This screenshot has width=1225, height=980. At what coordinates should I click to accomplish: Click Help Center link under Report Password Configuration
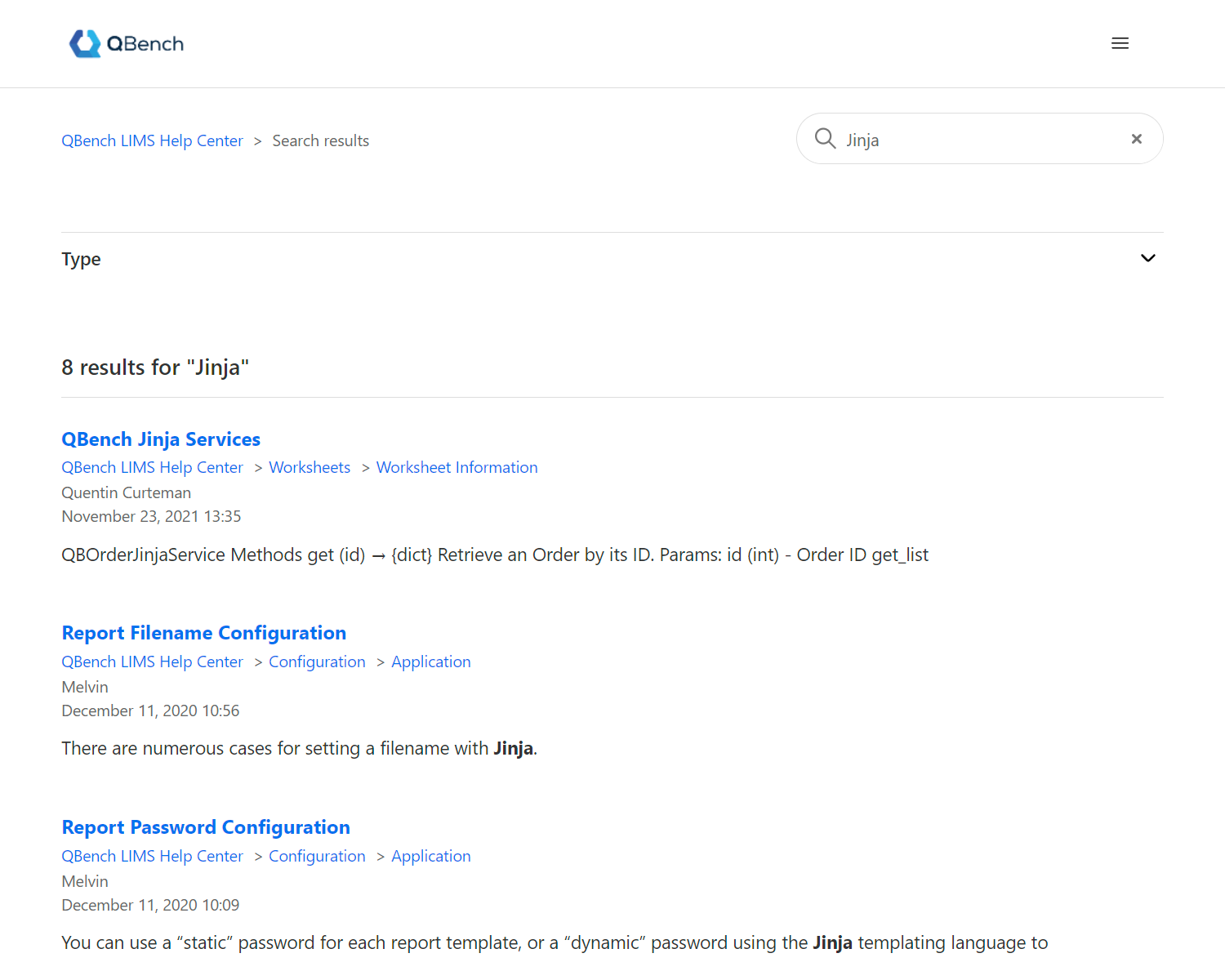(x=152, y=857)
